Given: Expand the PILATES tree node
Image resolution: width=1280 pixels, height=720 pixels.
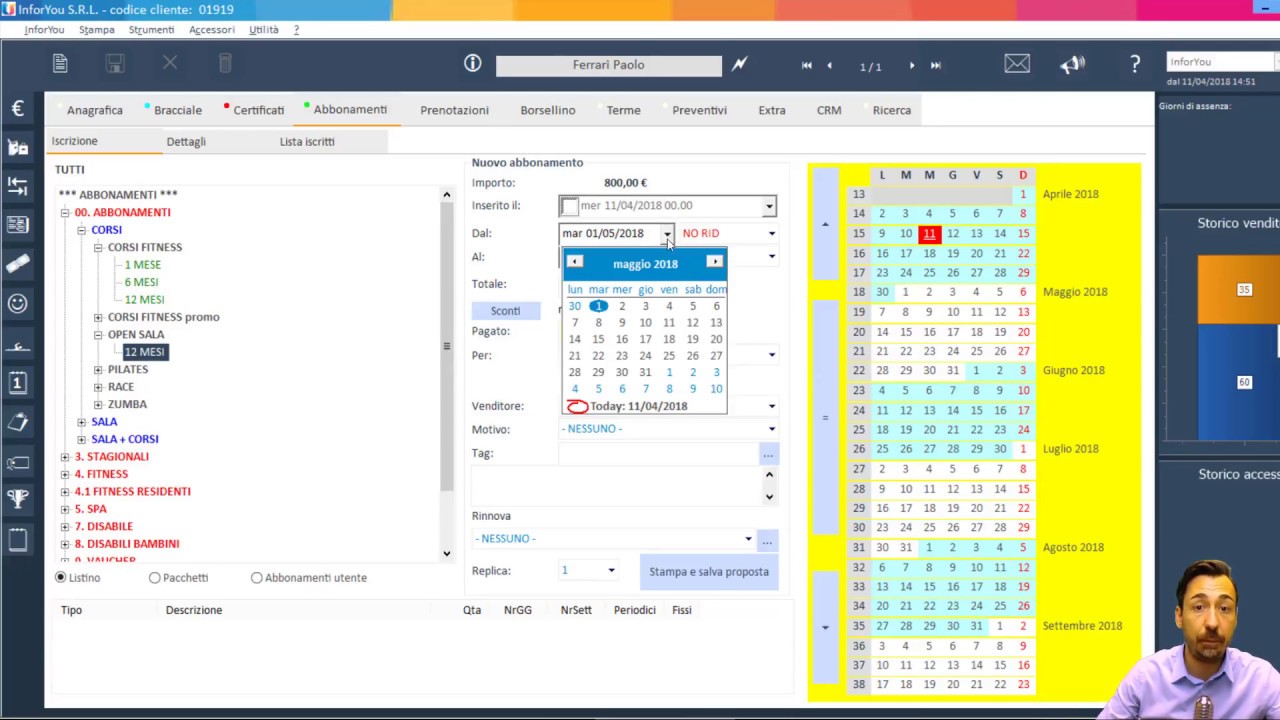Looking at the screenshot, I should click(x=98, y=370).
